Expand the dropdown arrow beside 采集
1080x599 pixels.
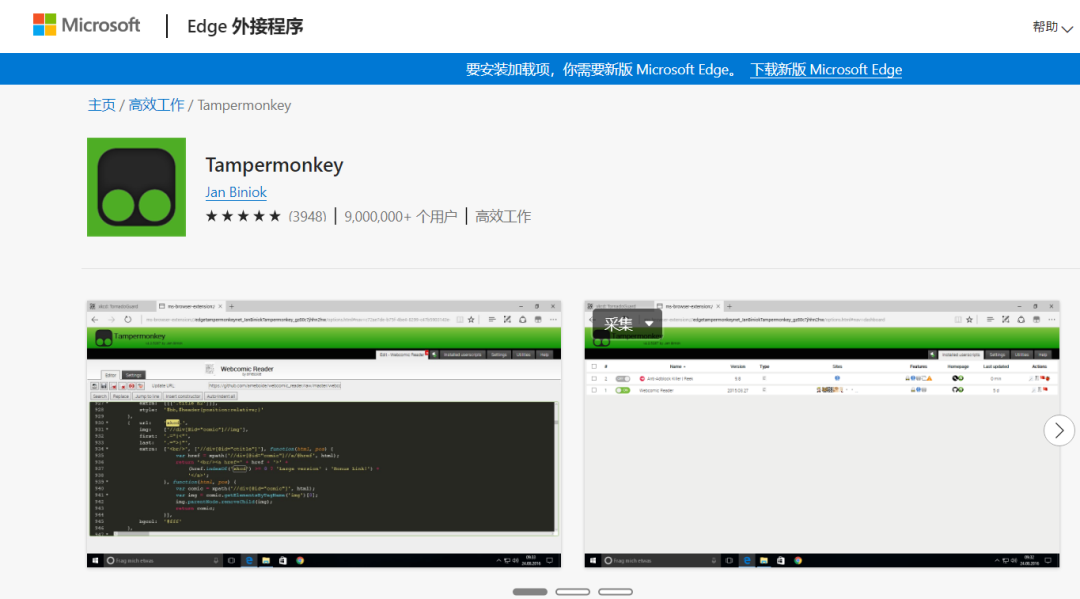tap(649, 324)
